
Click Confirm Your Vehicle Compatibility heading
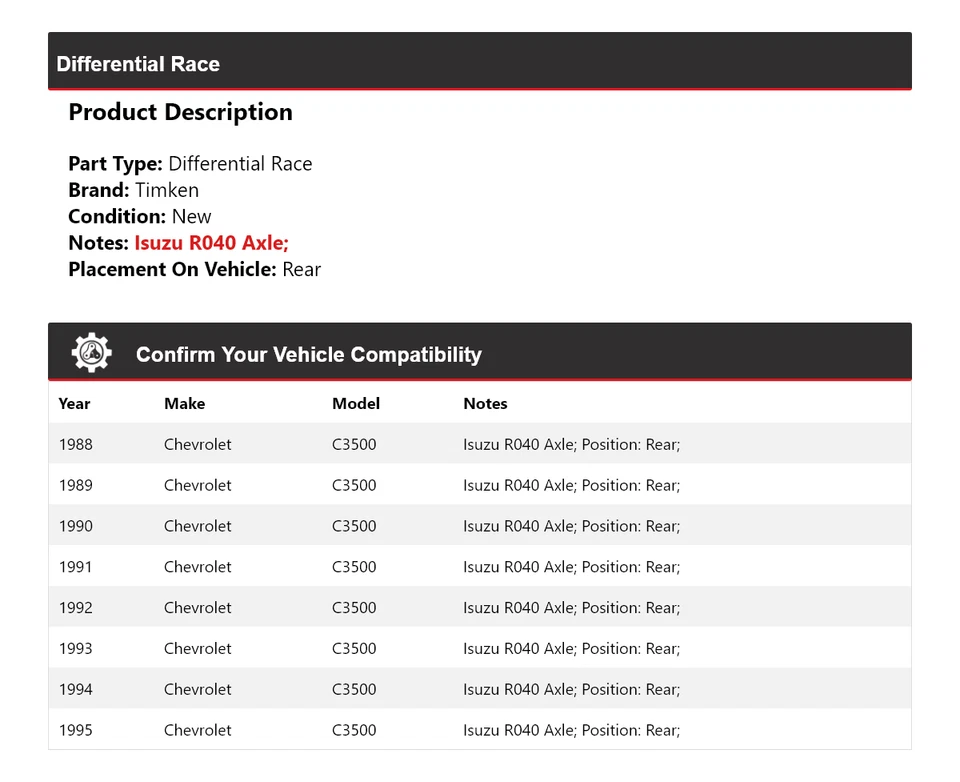point(308,355)
